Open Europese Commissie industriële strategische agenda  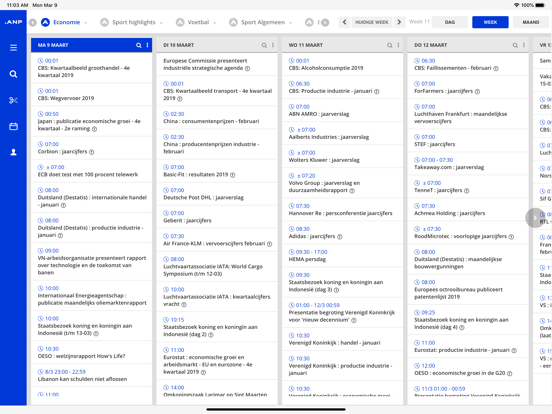217,64
